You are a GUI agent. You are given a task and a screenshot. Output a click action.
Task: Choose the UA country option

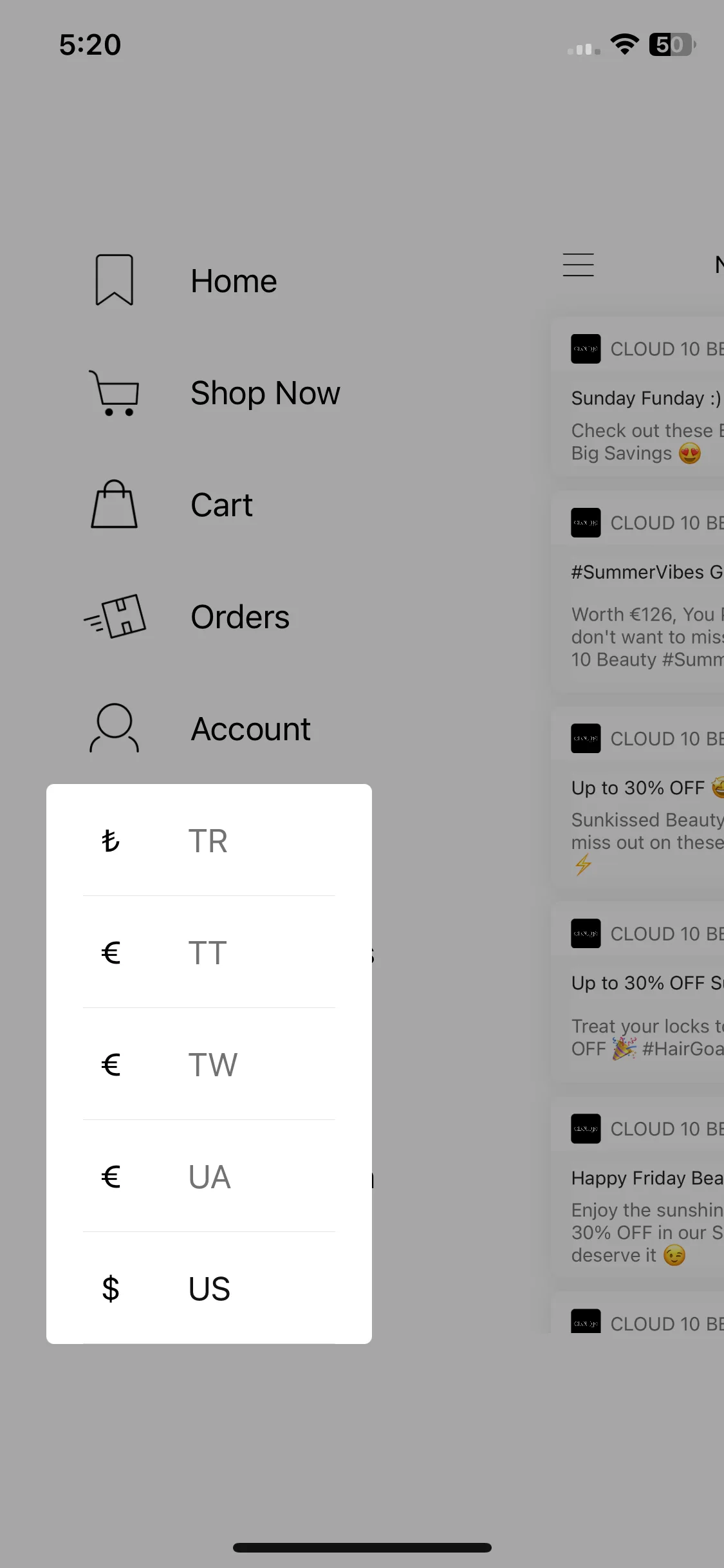point(209,1176)
